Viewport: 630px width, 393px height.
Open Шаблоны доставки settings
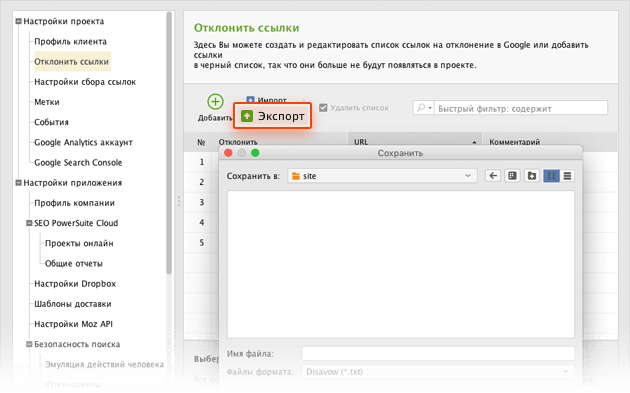click(73, 304)
